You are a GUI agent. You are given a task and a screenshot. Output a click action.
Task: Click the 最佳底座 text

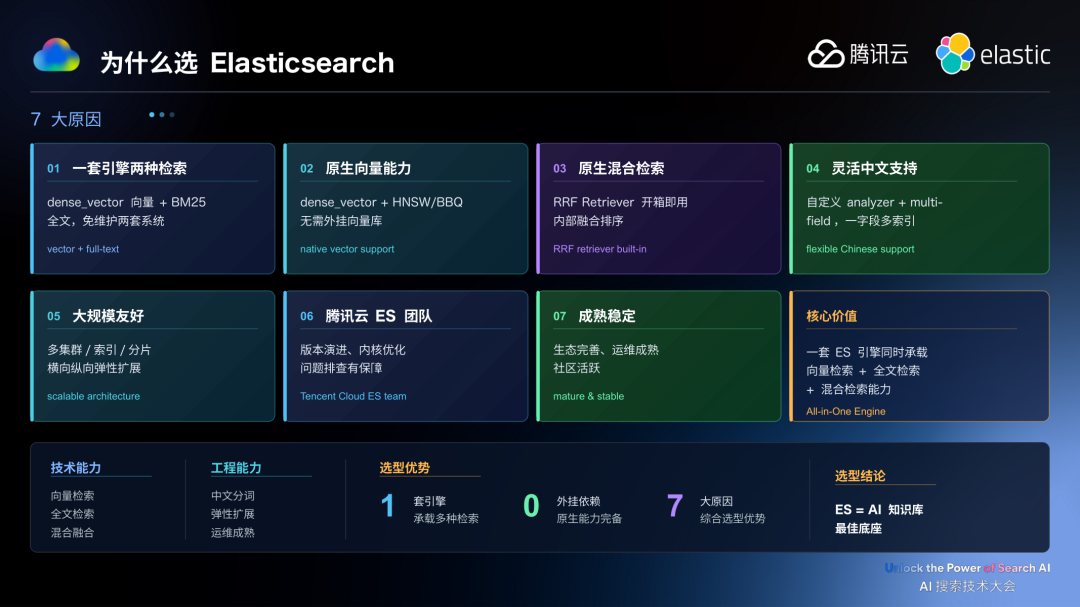click(x=858, y=528)
